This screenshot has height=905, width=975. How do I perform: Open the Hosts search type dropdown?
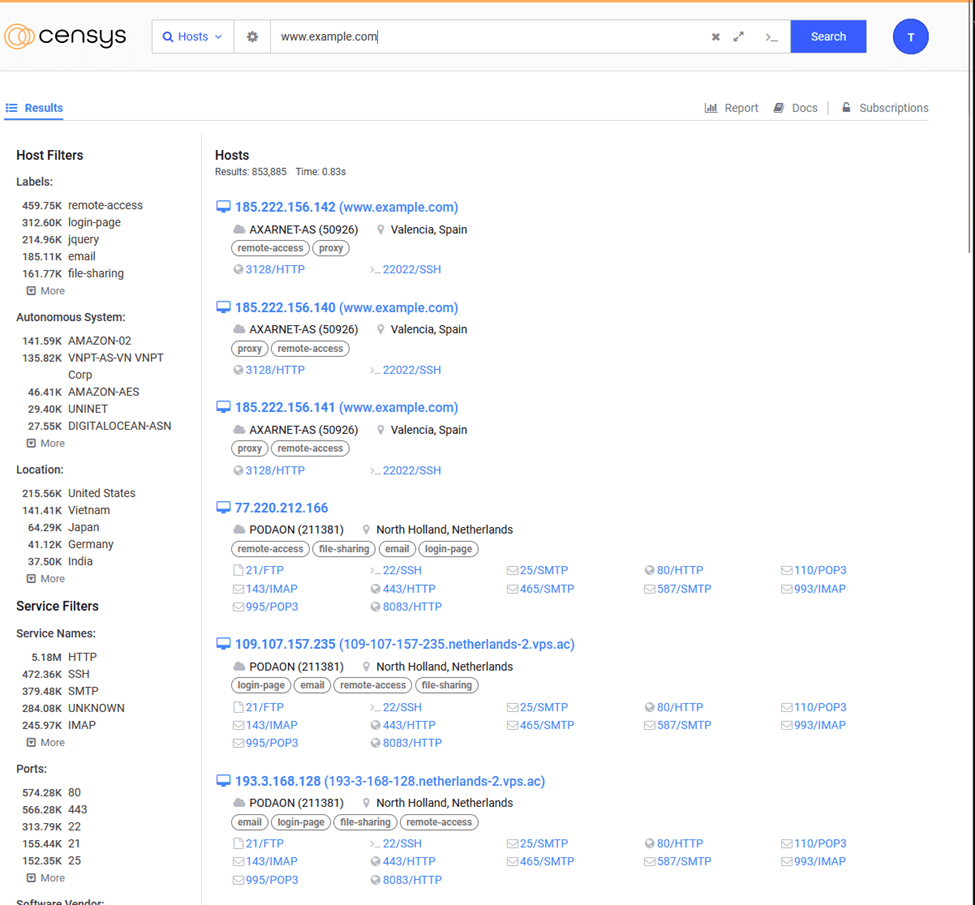pos(193,37)
